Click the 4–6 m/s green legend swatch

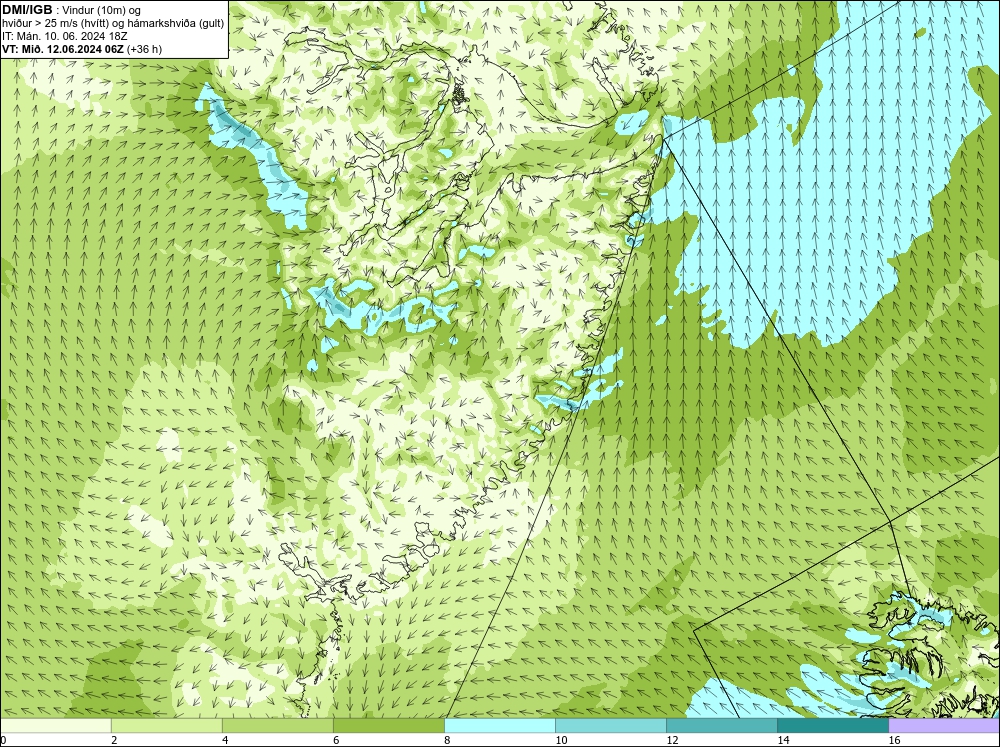coord(277,725)
